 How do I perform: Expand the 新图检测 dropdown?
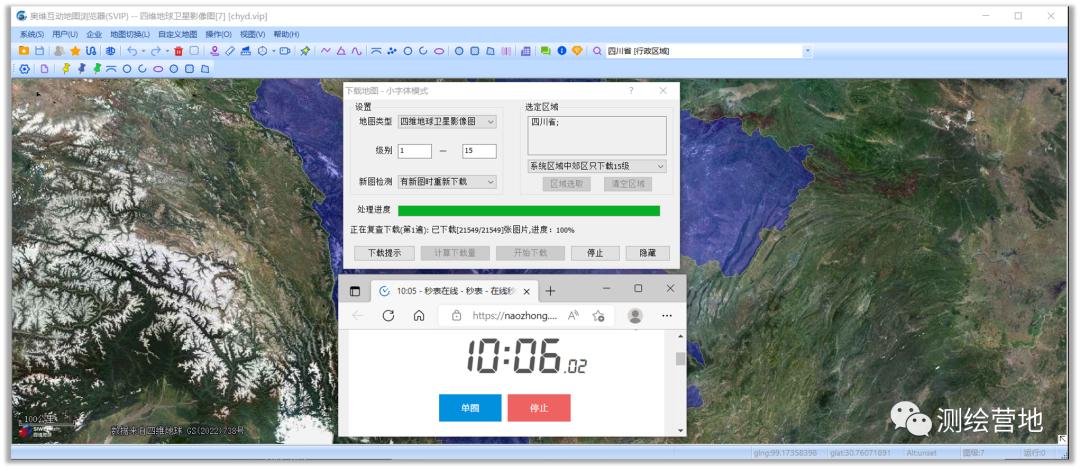(490, 182)
